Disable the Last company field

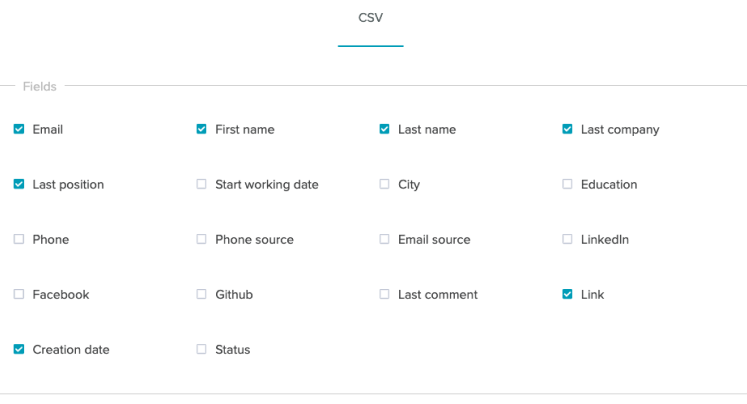pyautogui.click(x=567, y=129)
